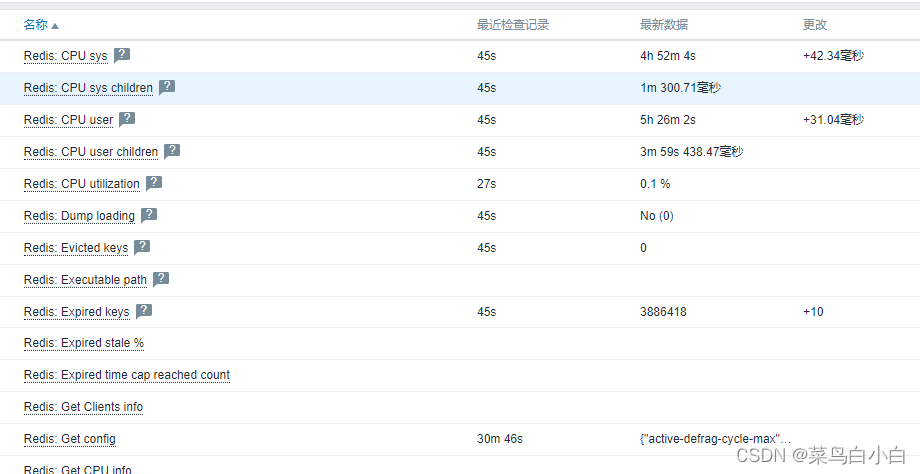920x474 pixels.
Task: Open help icon for CPU utilization
Action: pos(154,183)
